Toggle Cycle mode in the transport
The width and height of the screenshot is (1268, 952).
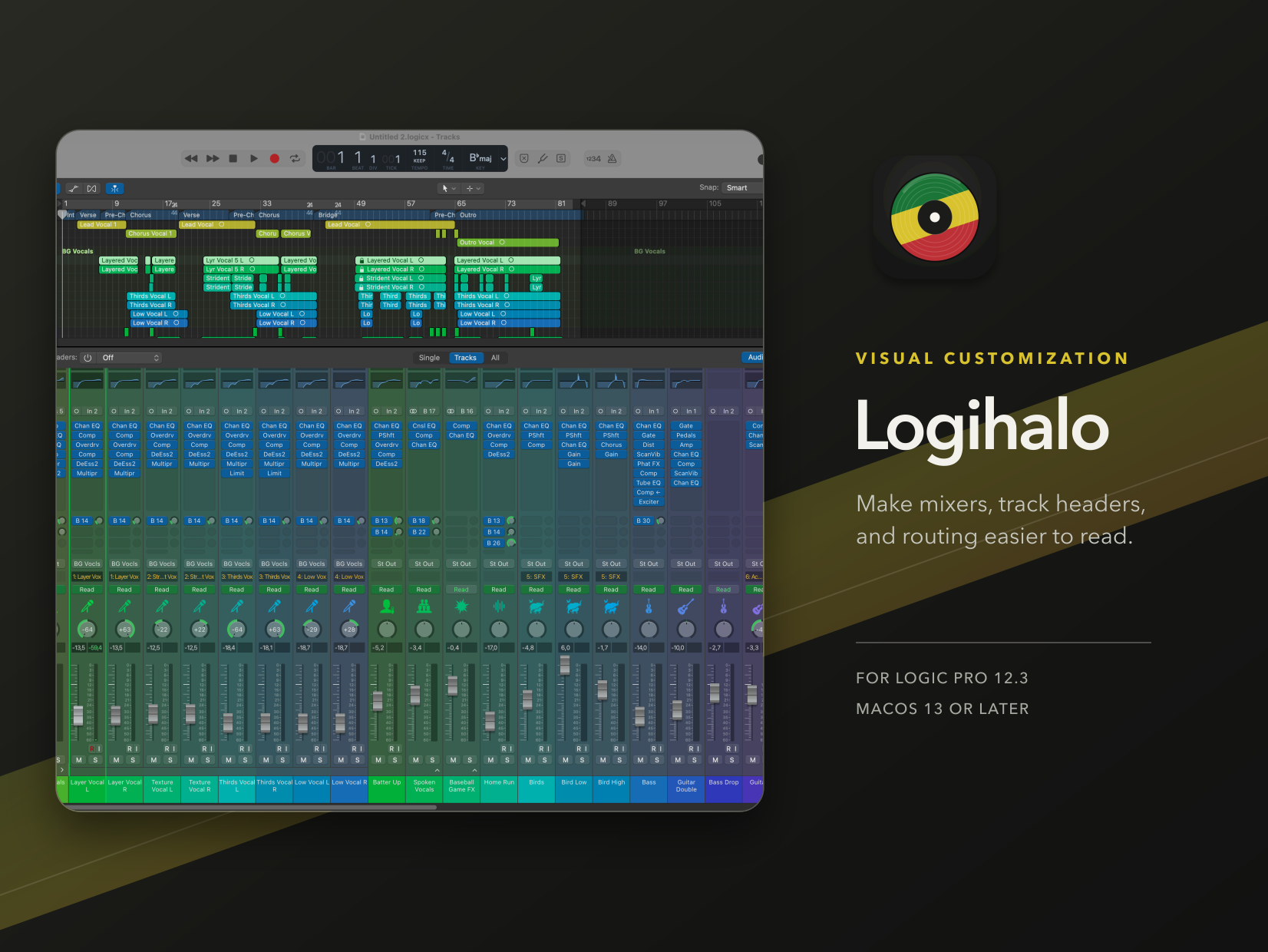coord(295,159)
